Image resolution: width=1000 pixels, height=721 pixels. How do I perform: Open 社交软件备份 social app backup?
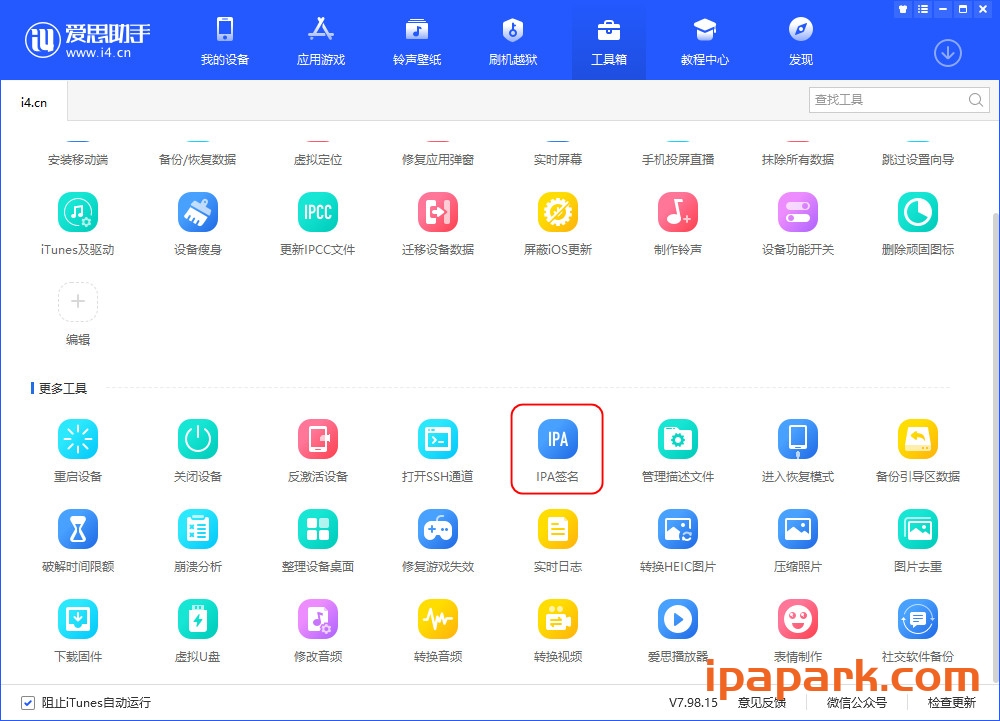[918, 618]
